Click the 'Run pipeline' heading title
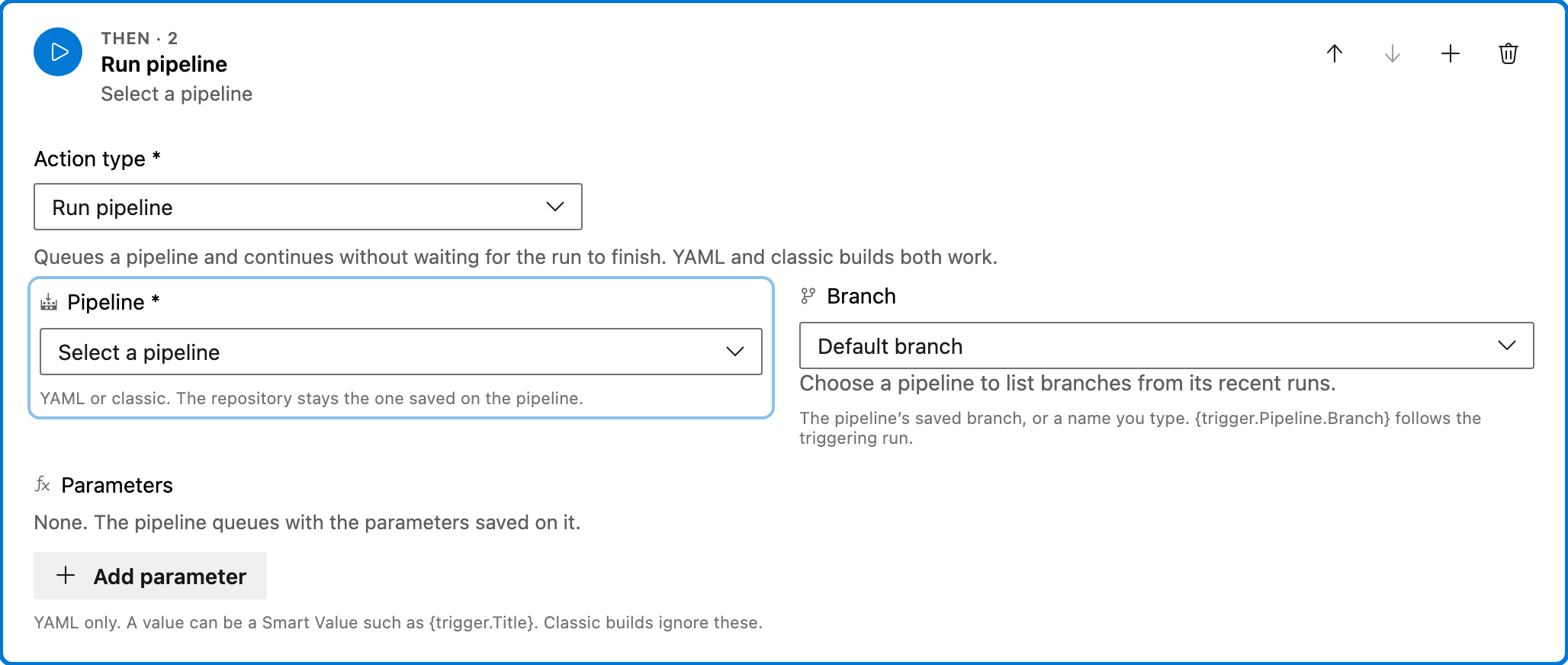 click(164, 64)
